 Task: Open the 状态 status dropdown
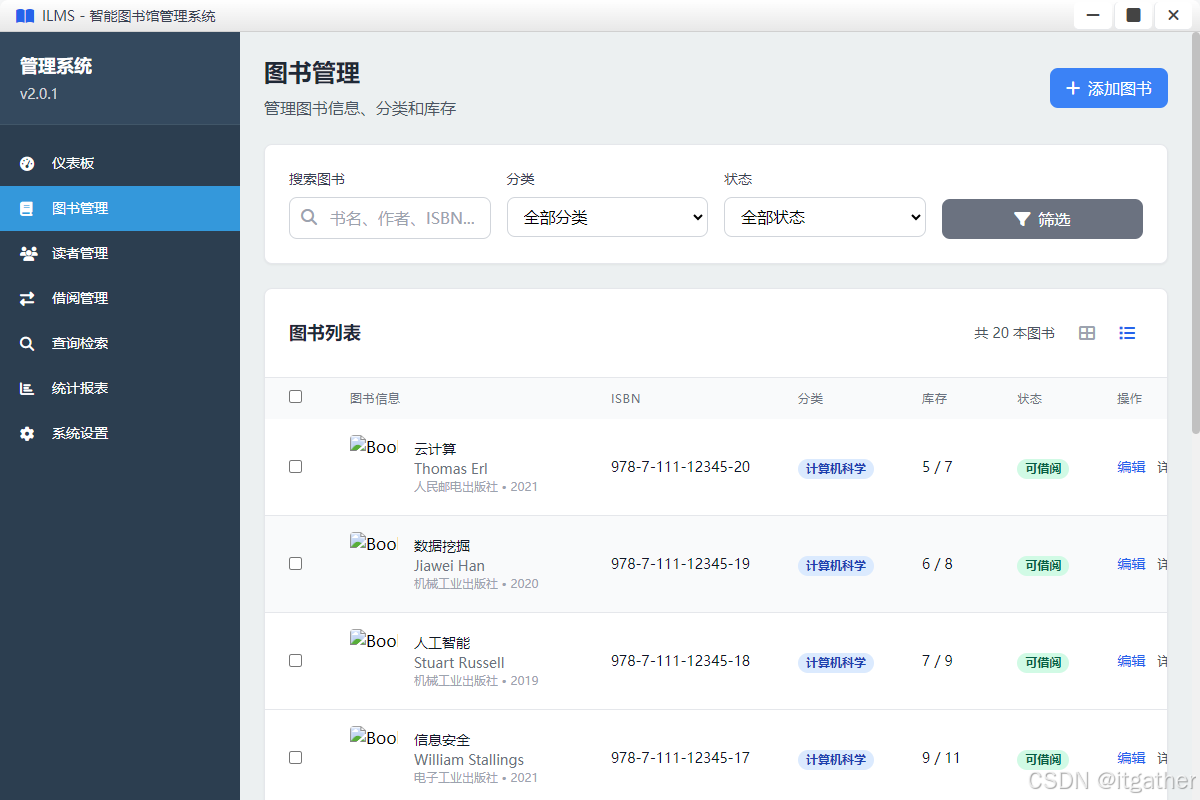tap(824, 217)
